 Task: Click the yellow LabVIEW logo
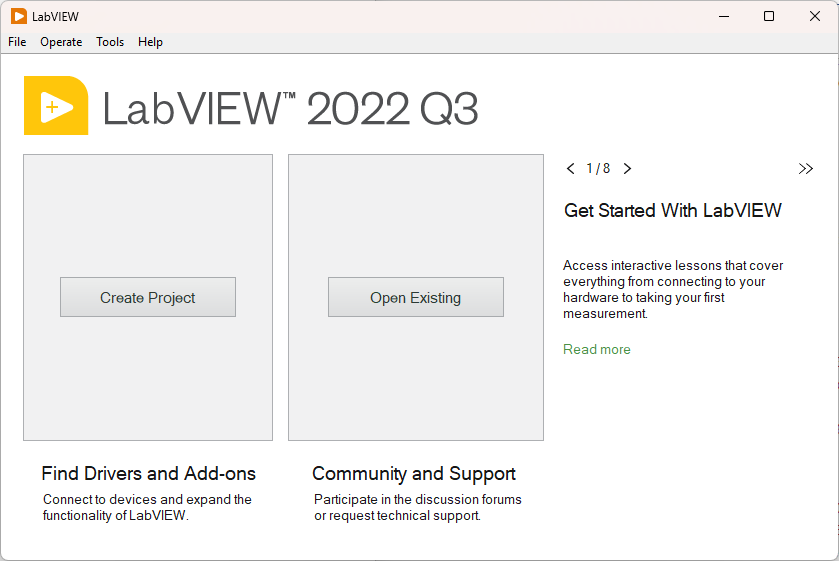[56, 105]
